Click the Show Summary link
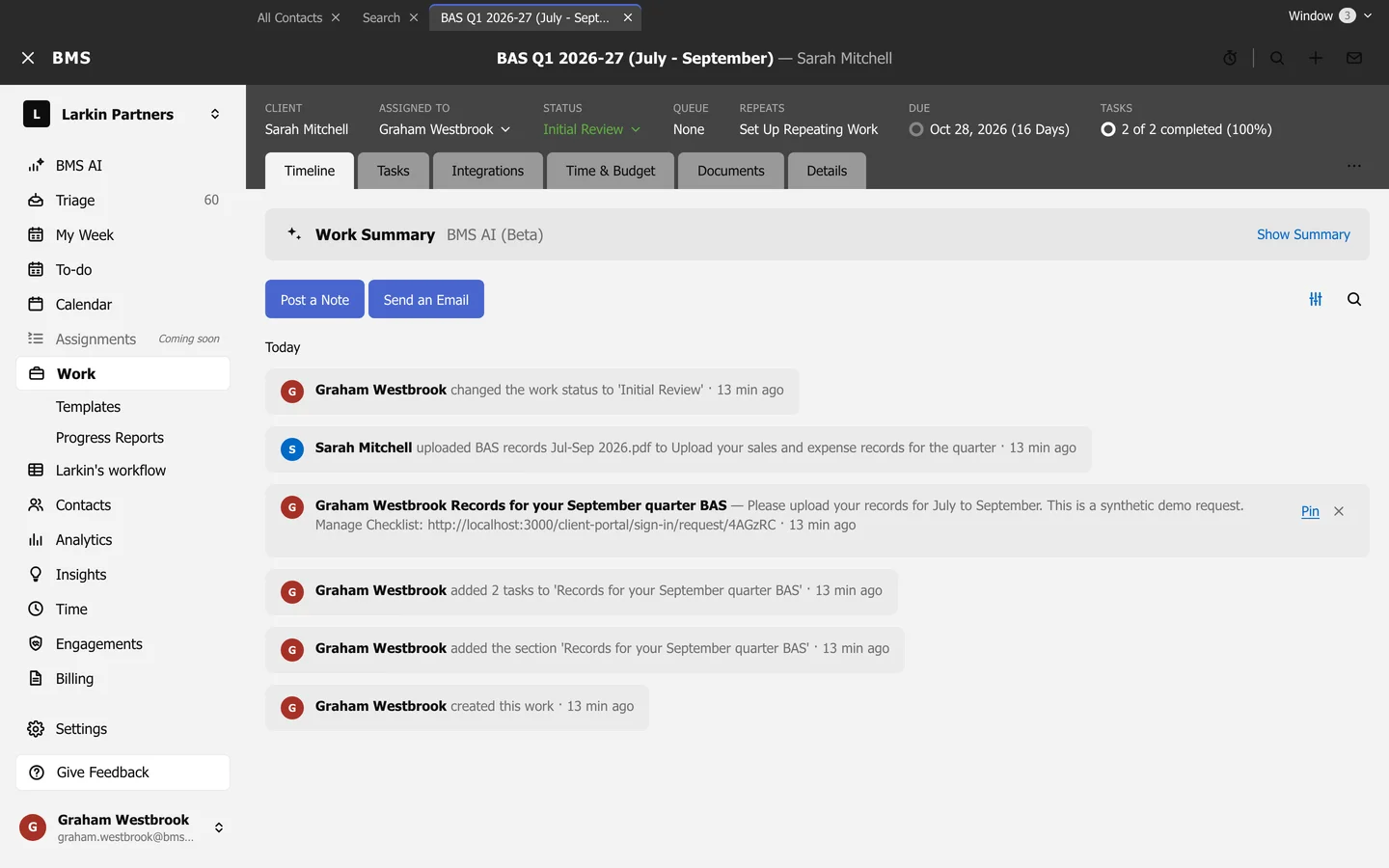The height and width of the screenshot is (868, 1389). point(1303,234)
